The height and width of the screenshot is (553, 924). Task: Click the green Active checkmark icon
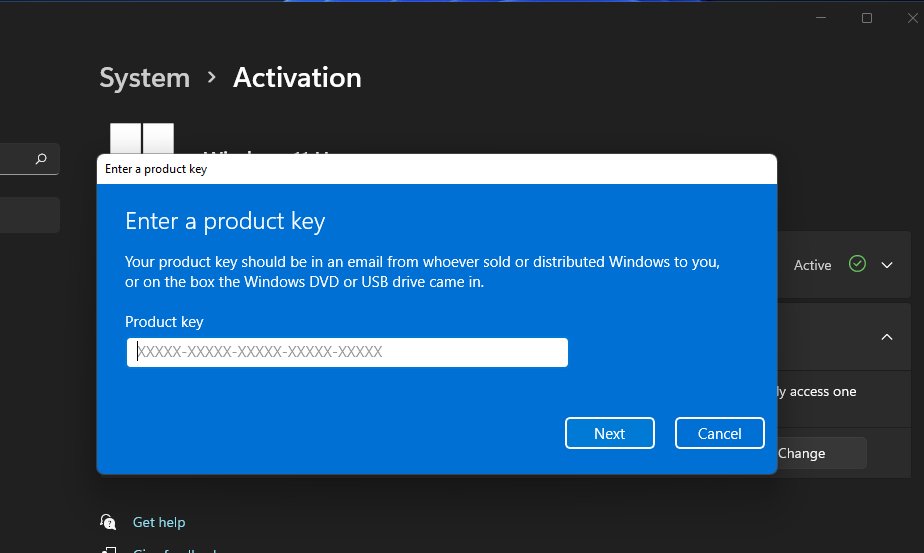[857, 264]
